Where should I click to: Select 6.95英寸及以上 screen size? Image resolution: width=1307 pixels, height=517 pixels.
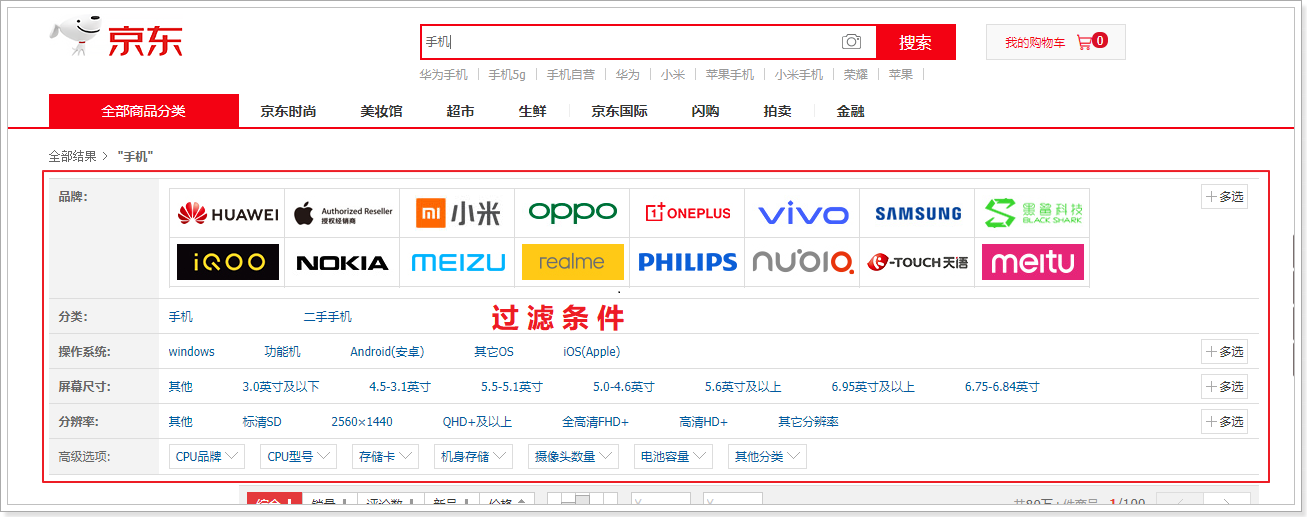coord(873,387)
